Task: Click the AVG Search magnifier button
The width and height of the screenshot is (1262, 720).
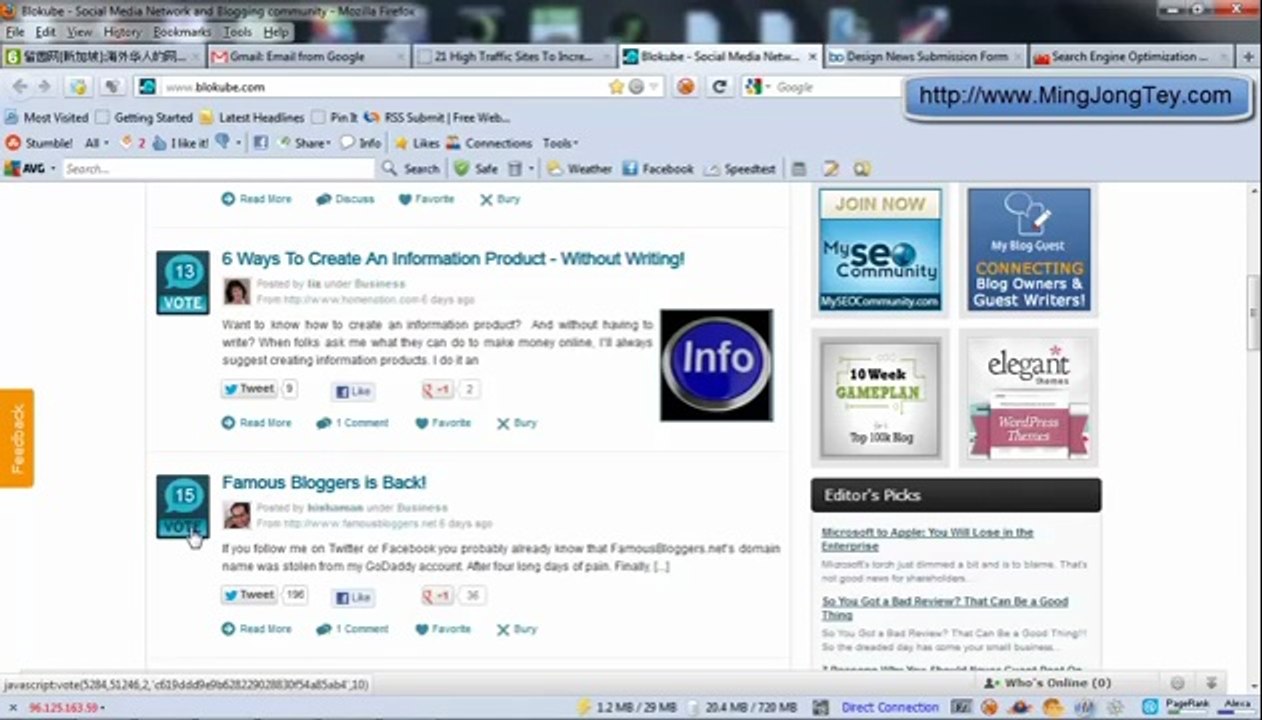Action: pos(410,169)
